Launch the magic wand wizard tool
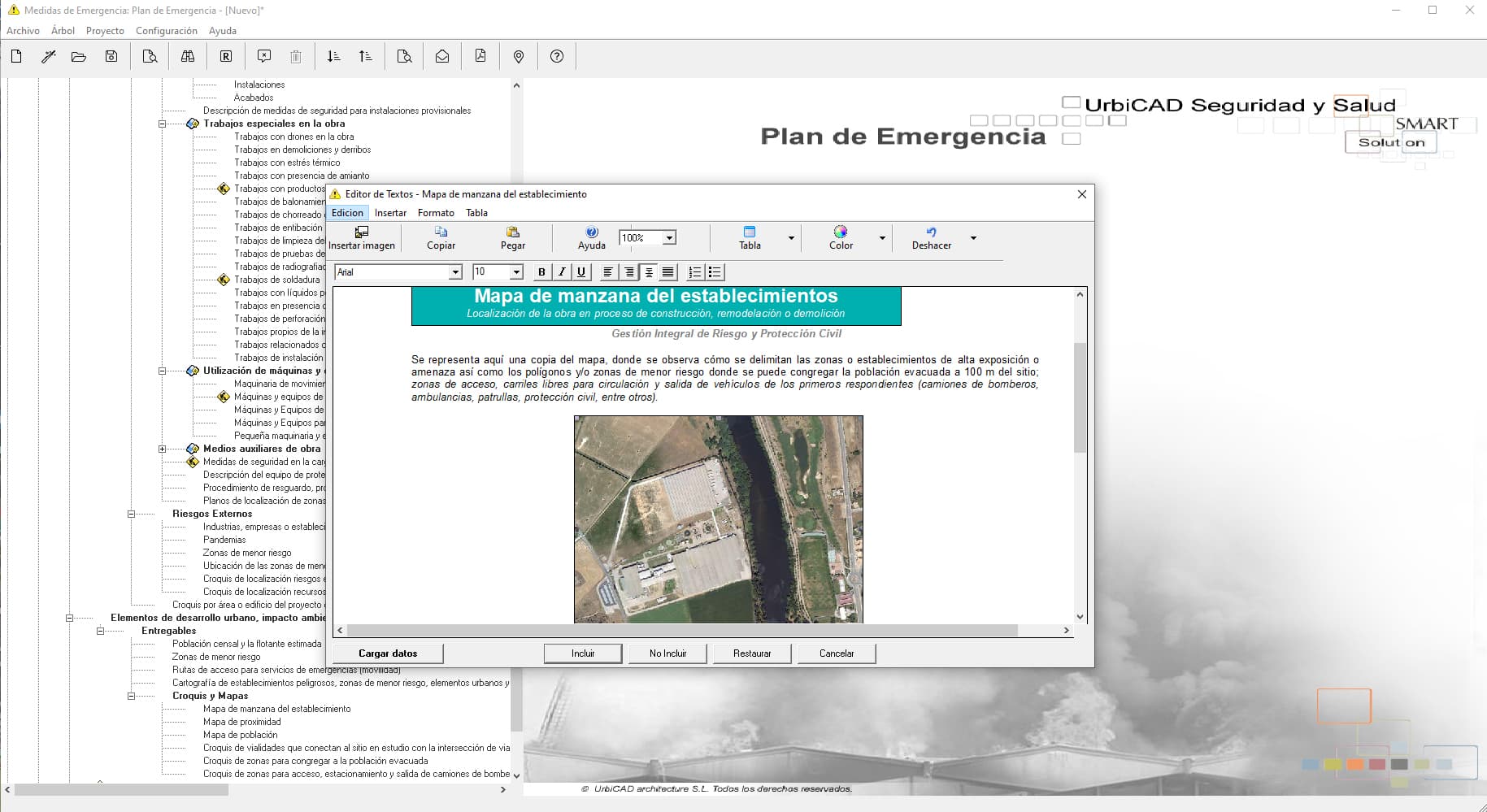 tap(49, 56)
